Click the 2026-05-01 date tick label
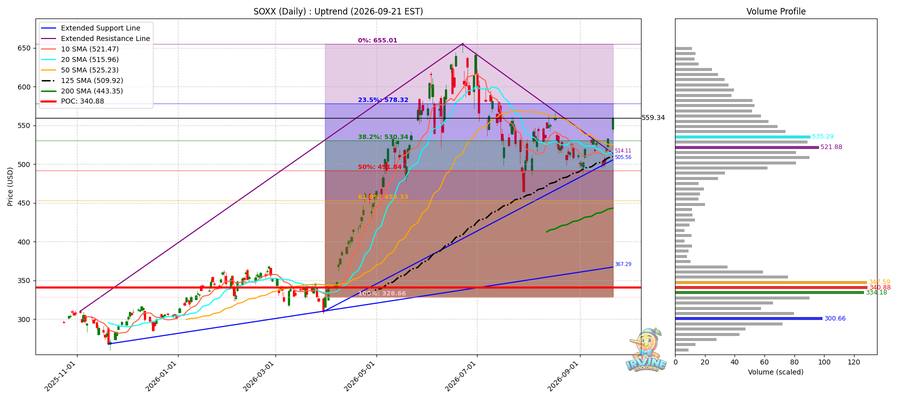Viewport: 900px width, 400px height. [x=360, y=376]
